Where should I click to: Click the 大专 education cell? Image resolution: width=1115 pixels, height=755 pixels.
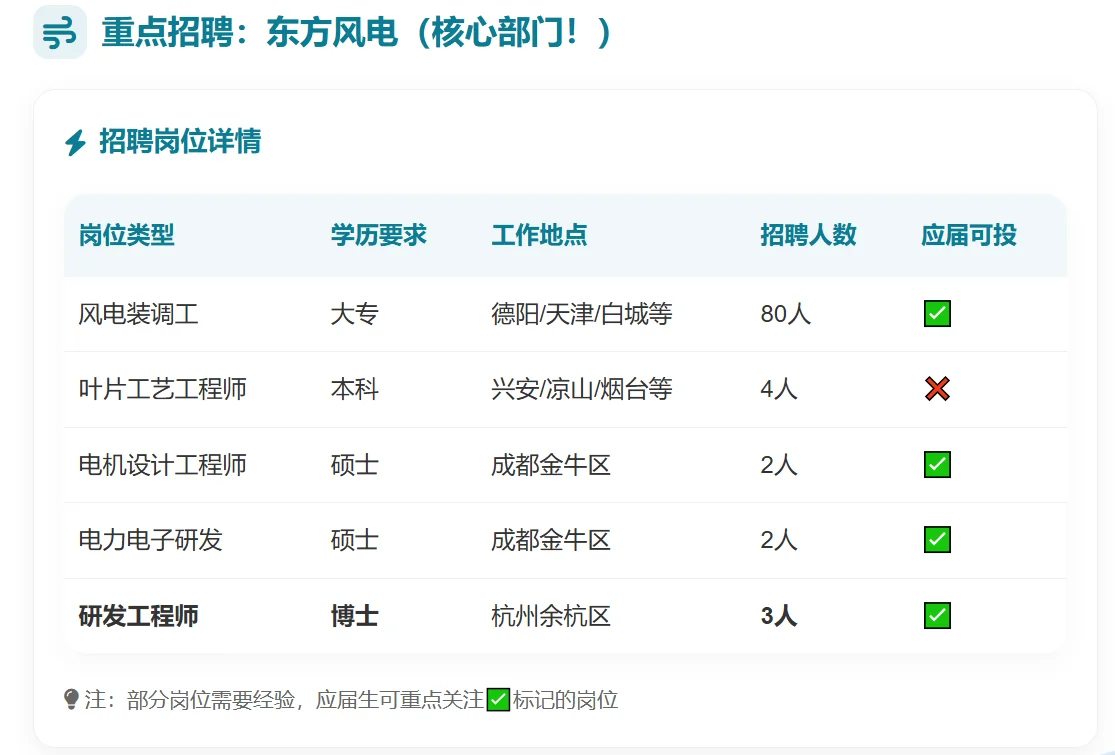click(355, 314)
